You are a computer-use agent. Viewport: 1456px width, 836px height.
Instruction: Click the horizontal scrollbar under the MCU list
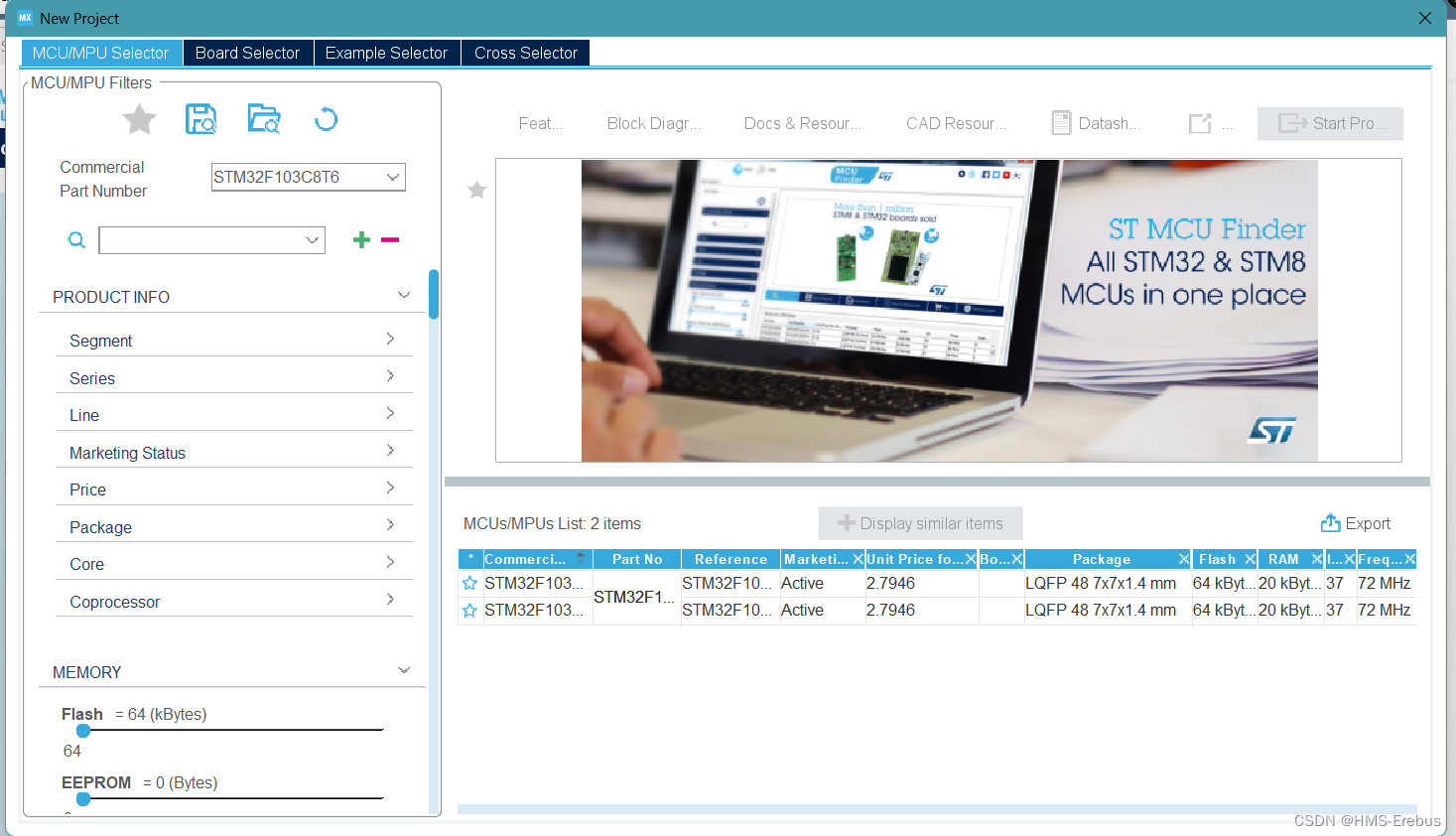click(x=937, y=809)
